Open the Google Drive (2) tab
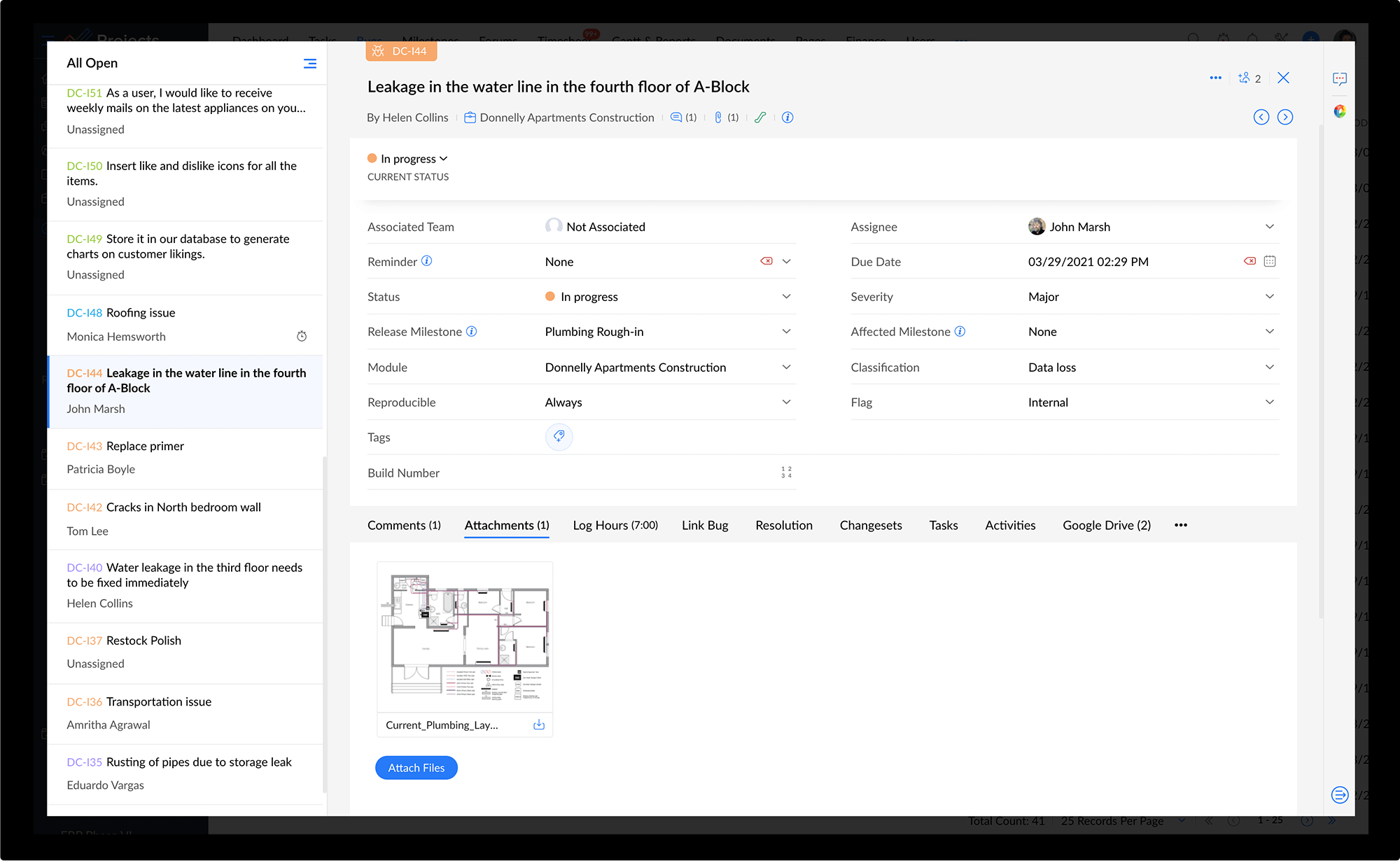1400x861 pixels. point(1106,525)
